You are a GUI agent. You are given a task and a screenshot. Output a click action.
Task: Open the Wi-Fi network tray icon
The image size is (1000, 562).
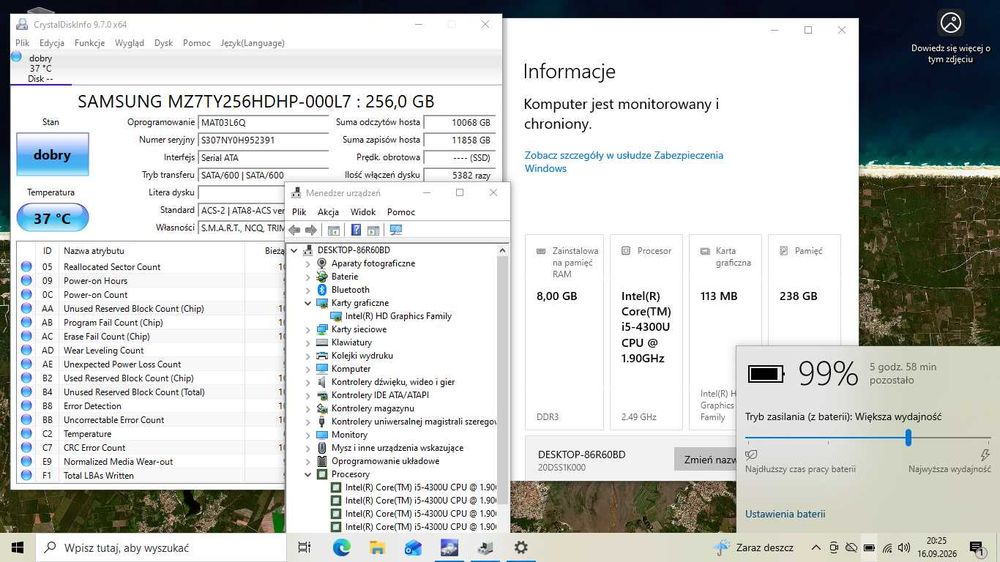887,548
